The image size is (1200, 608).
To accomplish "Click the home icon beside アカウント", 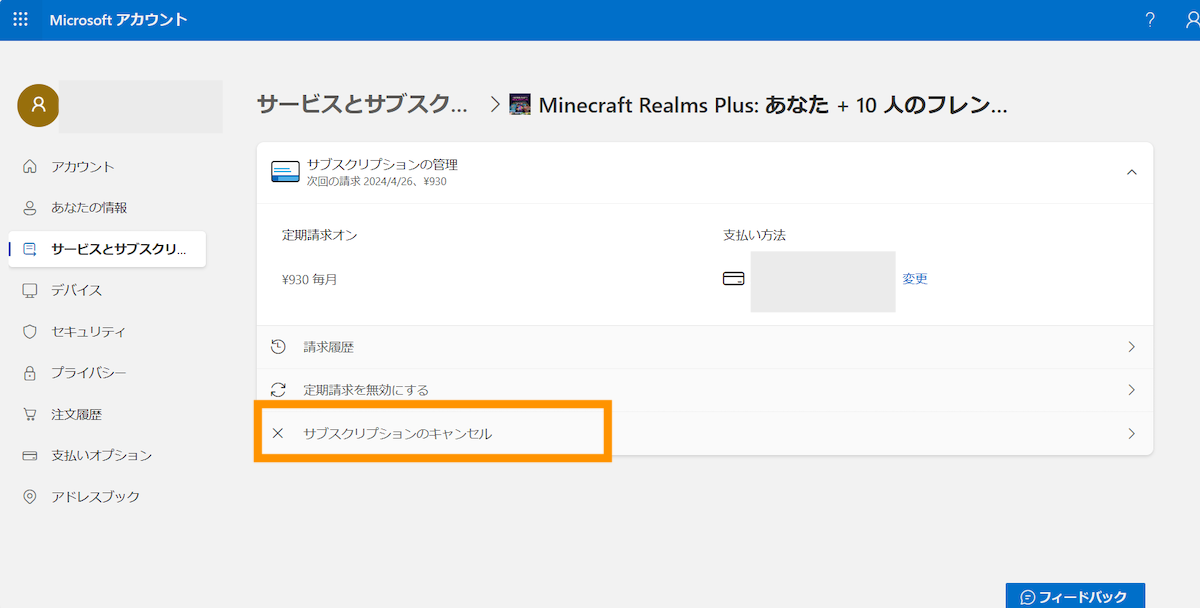I will point(30,167).
